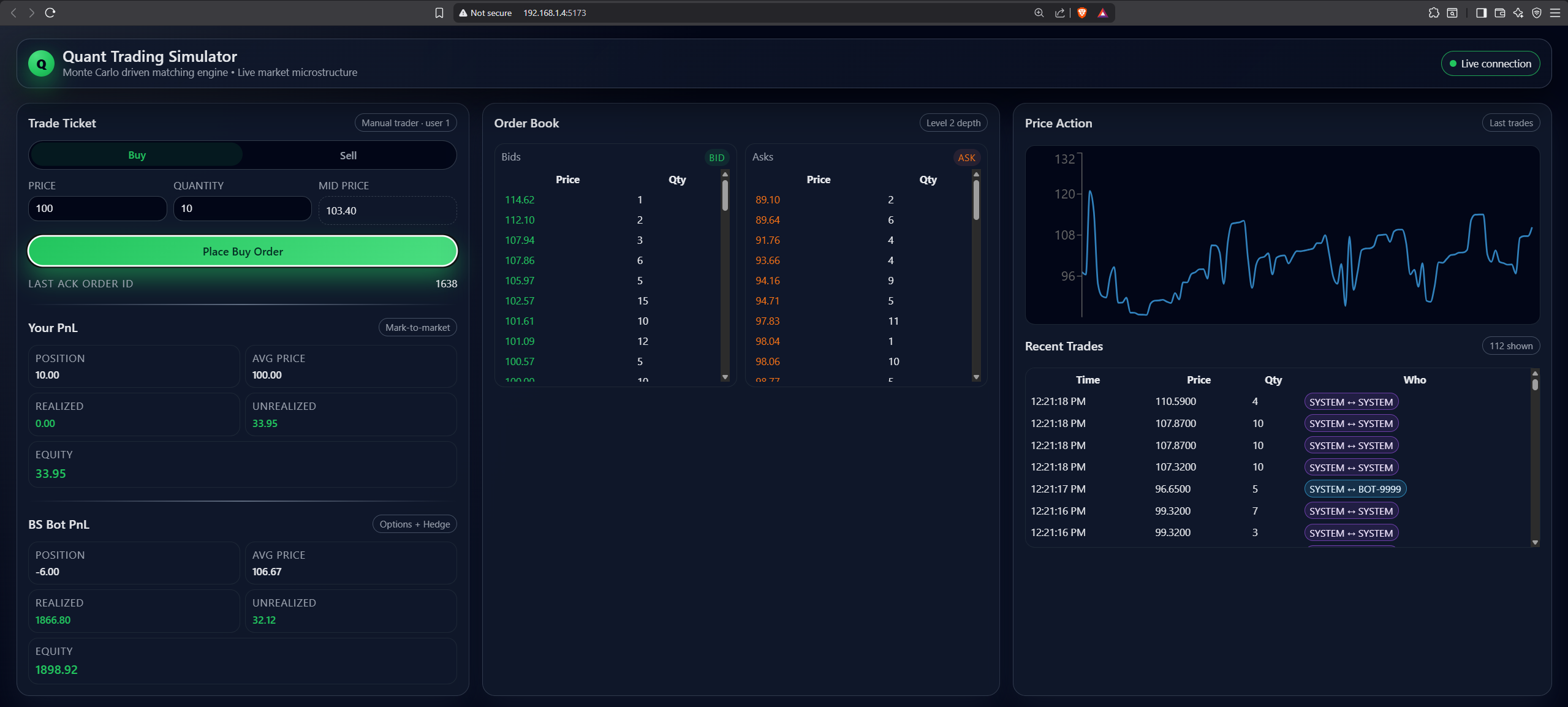The image size is (1568, 707).
Task: Open the browser hamburger main menu
Action: [x=1555, y=13]
